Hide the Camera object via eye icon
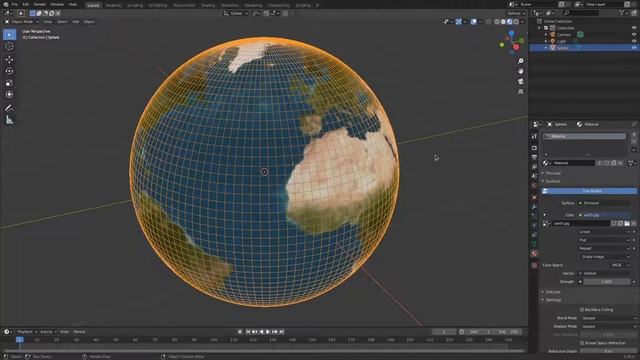The width and height of the screenshot is (640, 360). (x=634, y=35)
